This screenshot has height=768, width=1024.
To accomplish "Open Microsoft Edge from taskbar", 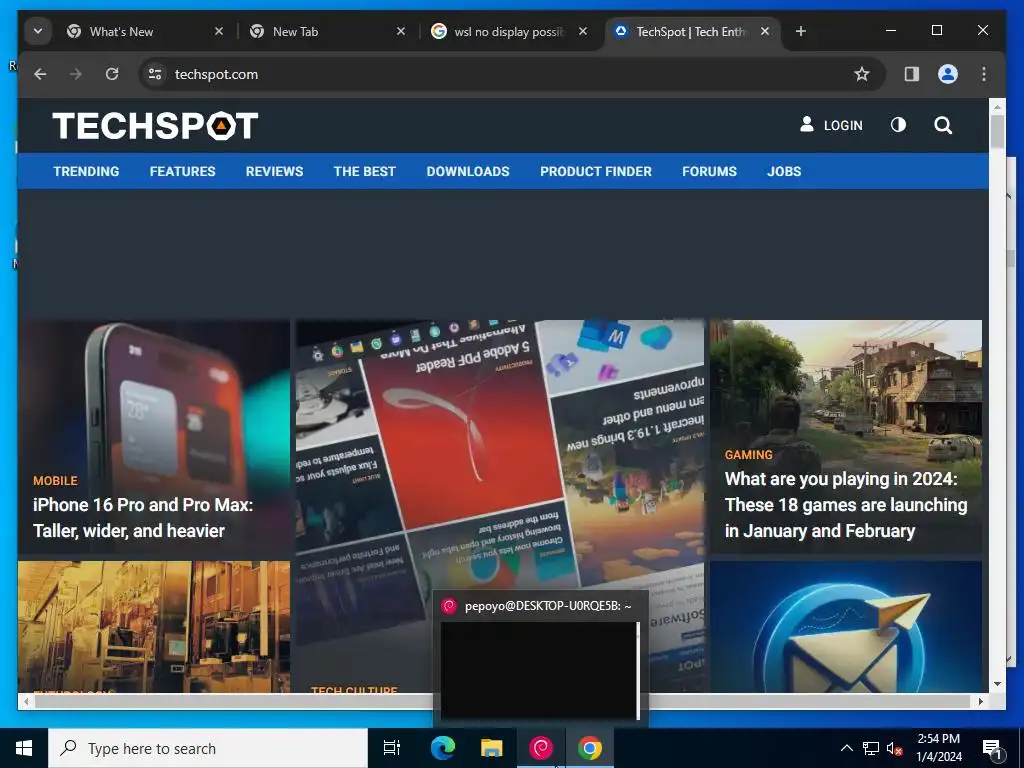I will click(x=443, y=748).
